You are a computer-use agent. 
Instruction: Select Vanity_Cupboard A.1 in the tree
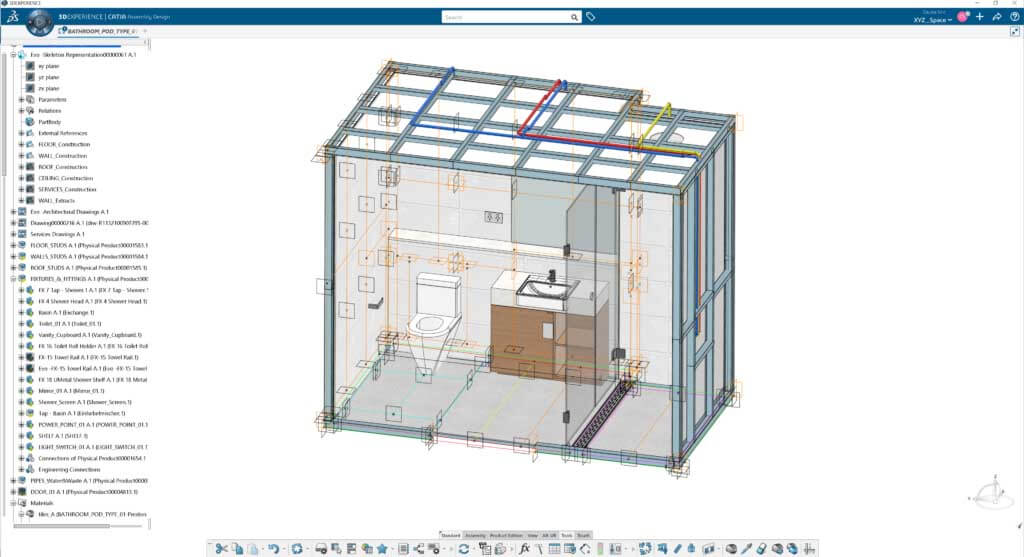tap(90, 335)
